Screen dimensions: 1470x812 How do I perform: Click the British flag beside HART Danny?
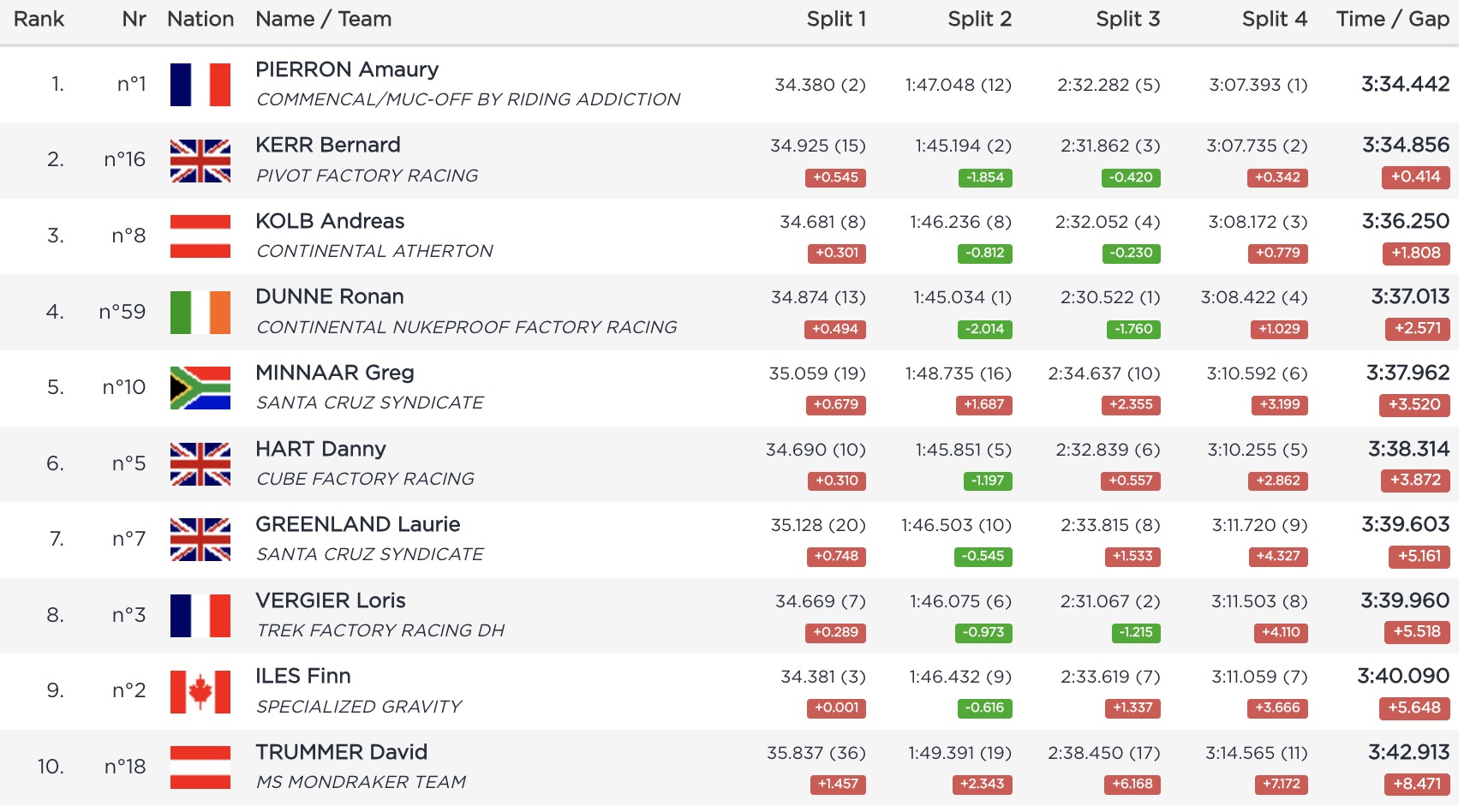(200, 464)
